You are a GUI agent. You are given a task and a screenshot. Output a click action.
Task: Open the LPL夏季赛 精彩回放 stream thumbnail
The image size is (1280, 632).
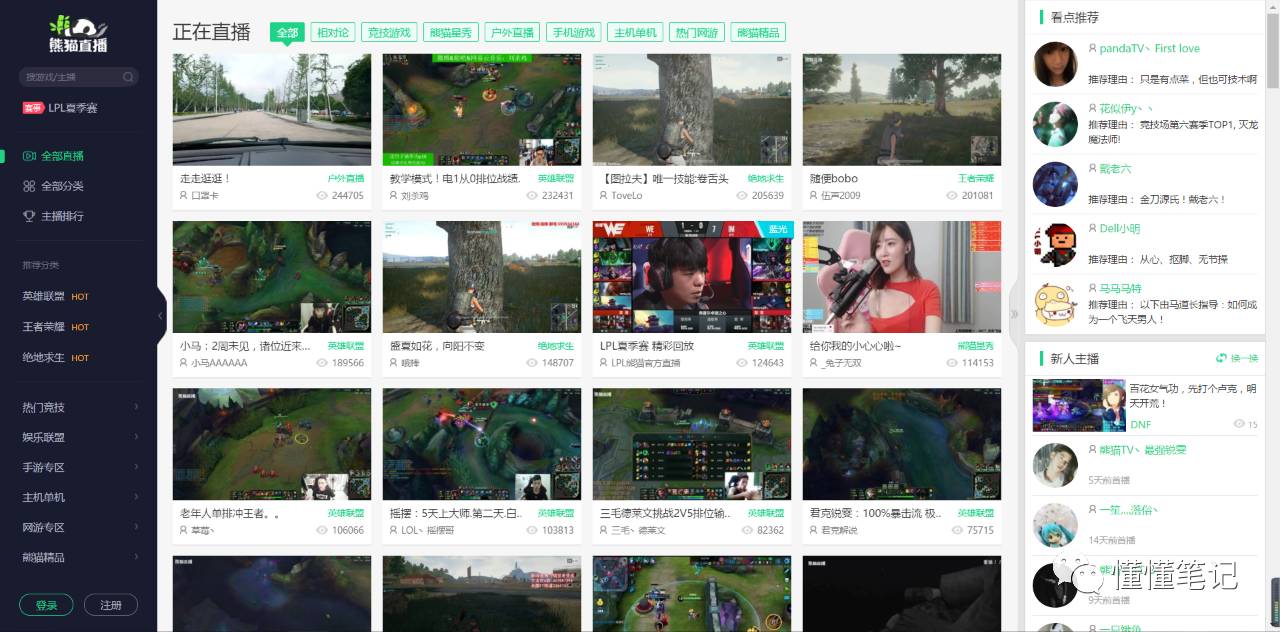(692, 277)
